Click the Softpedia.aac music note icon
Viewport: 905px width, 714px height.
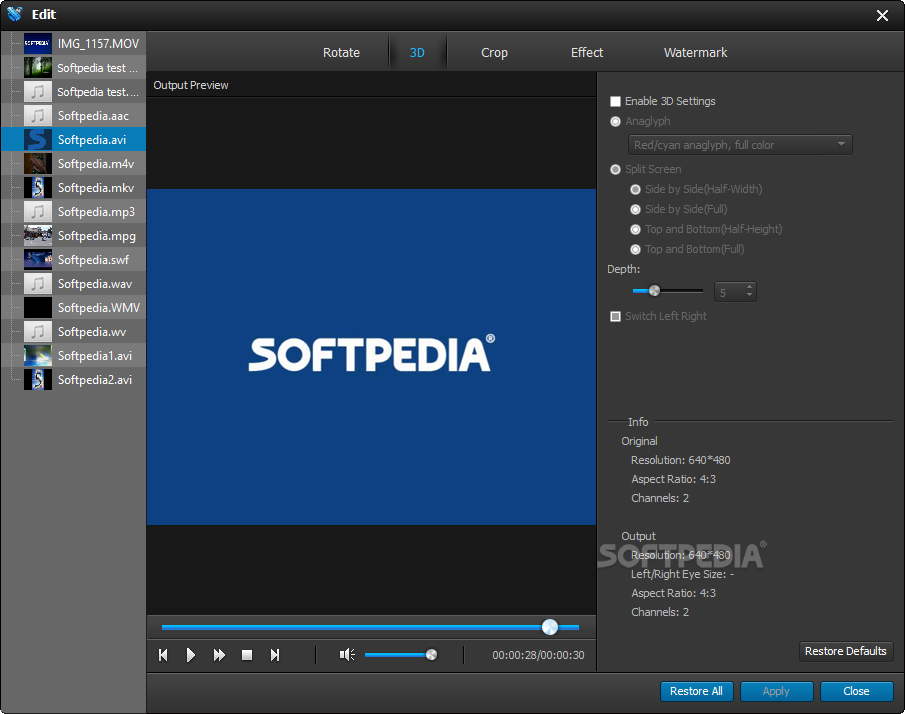click(x=38, y=115)
